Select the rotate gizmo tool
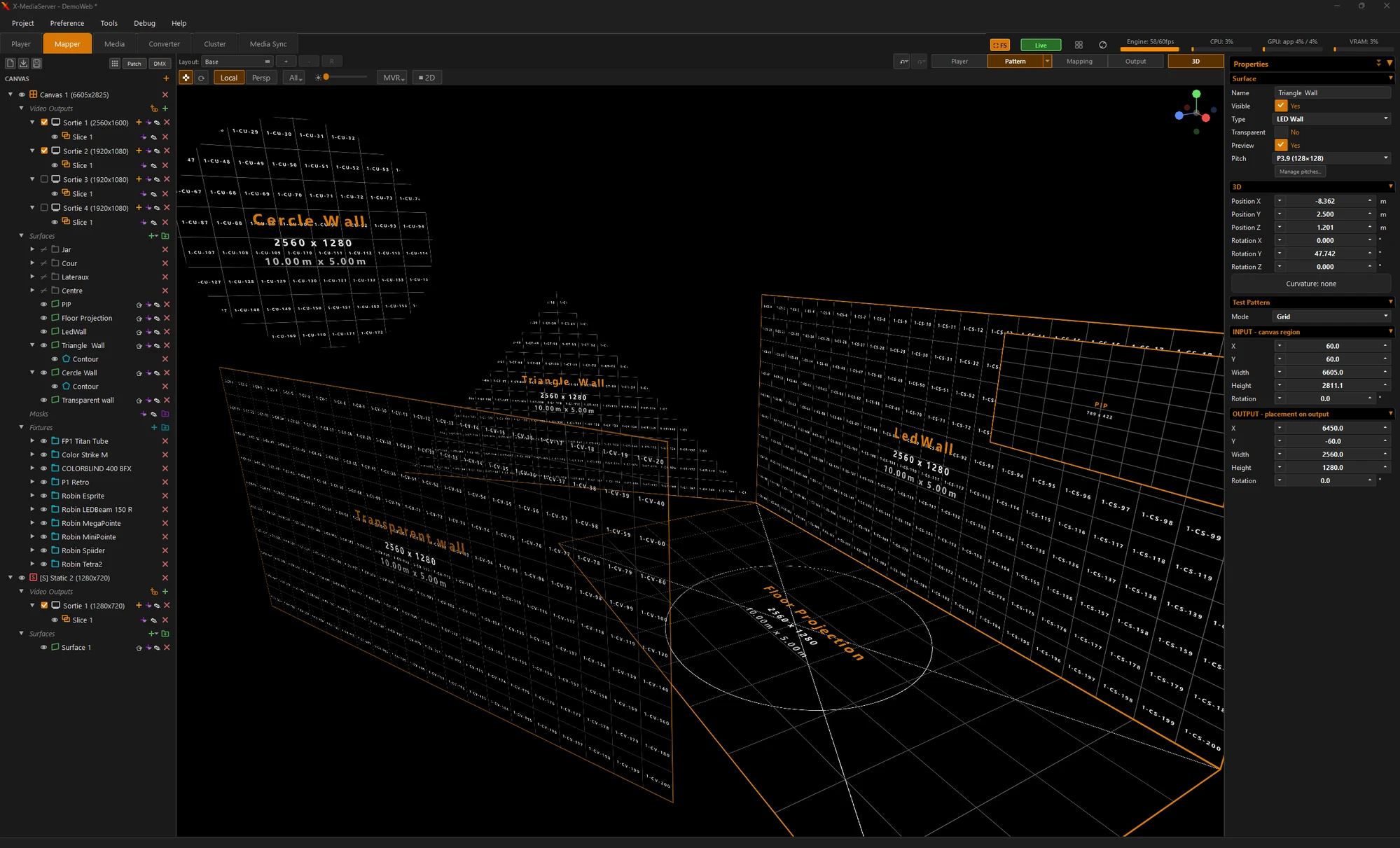Viewport: 1400px width, 848px height. point(202,78)
